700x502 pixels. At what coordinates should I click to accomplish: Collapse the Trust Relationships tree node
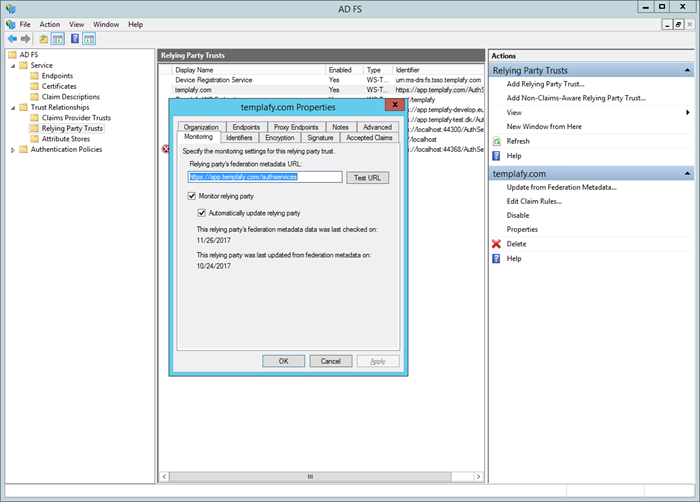pyautogui.click(x=13, y=108)
